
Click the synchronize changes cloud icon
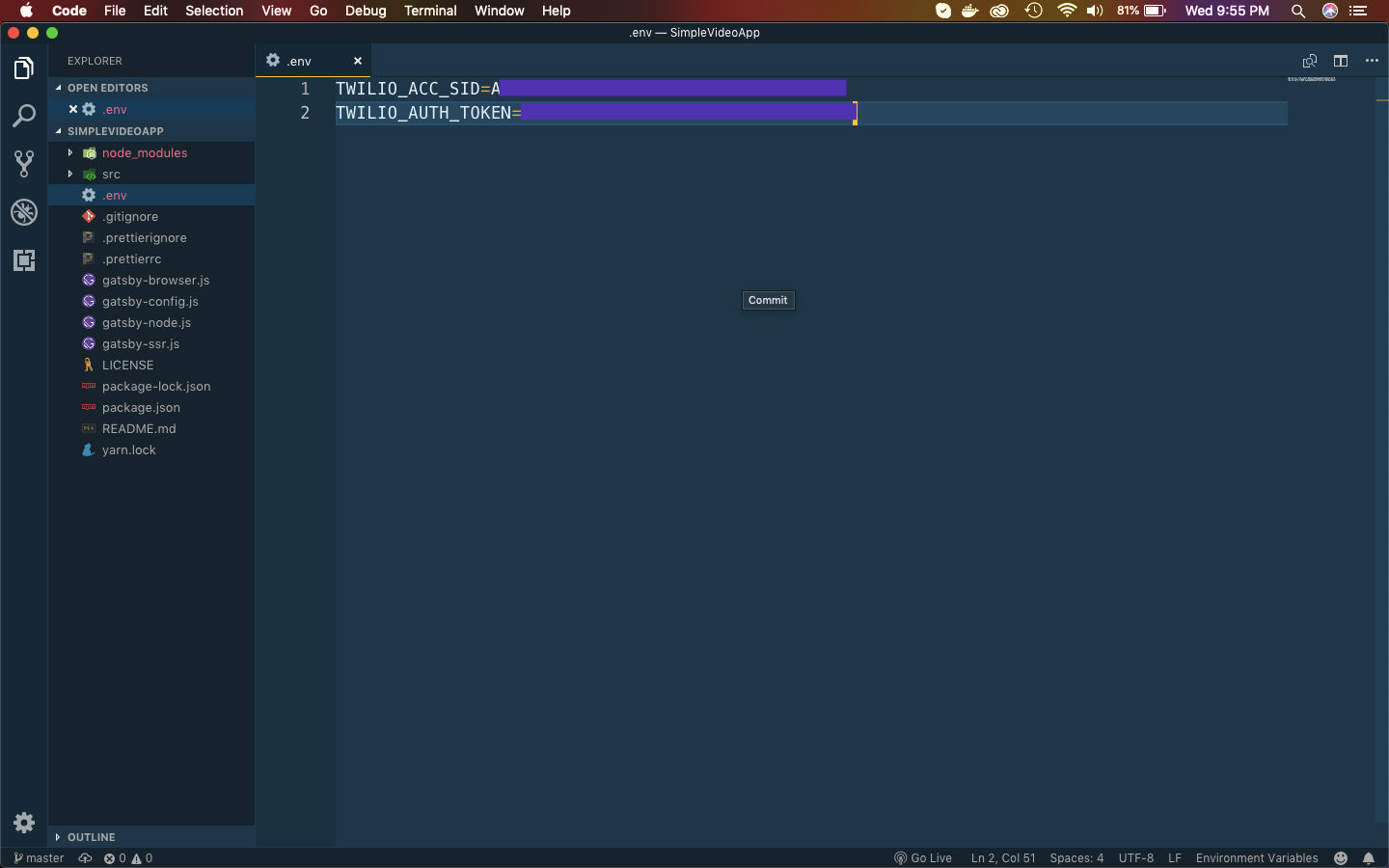85,858
